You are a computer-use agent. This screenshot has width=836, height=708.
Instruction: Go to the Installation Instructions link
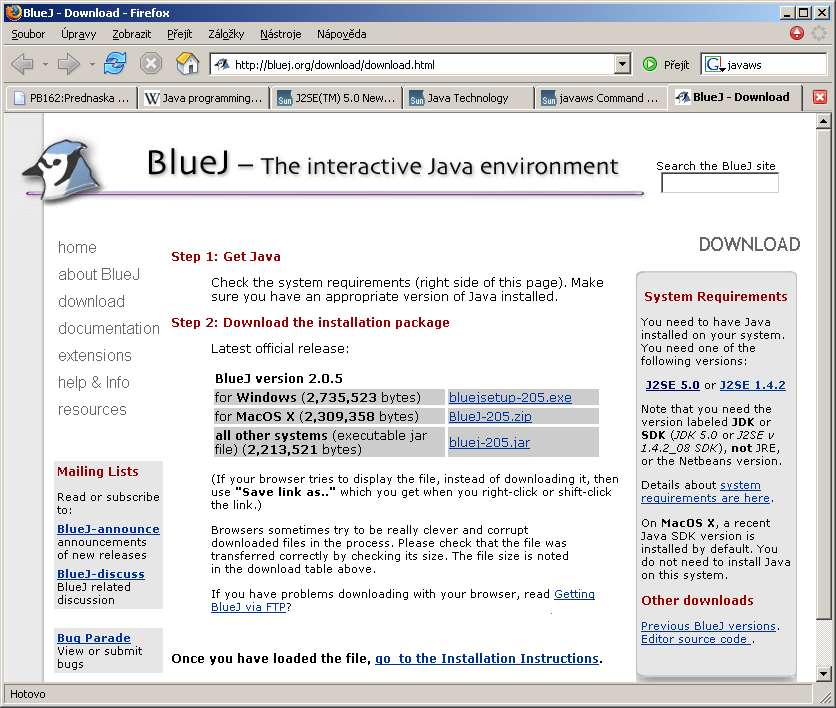coord(487,658)
